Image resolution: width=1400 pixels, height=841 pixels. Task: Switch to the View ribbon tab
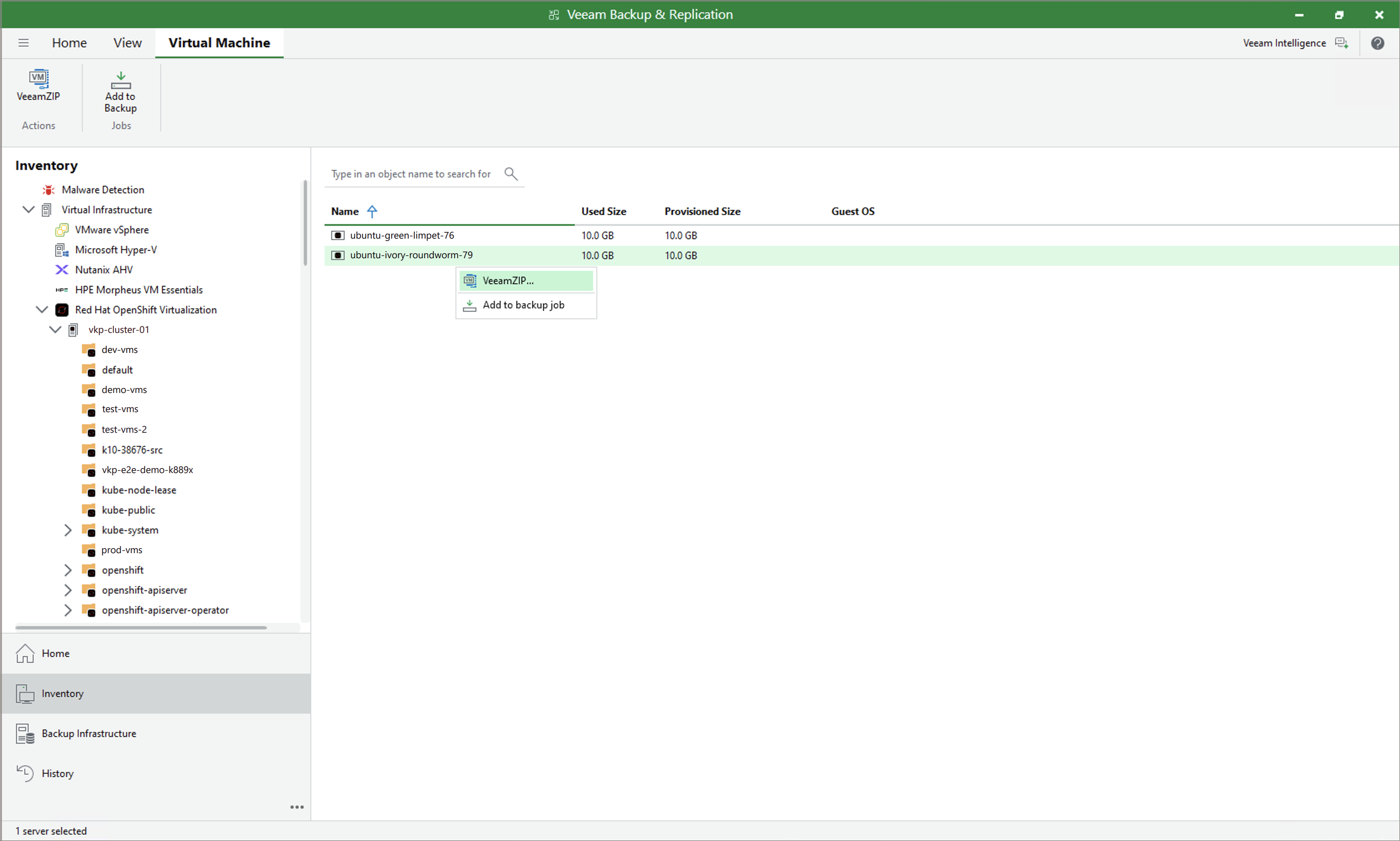click(128, 43)
